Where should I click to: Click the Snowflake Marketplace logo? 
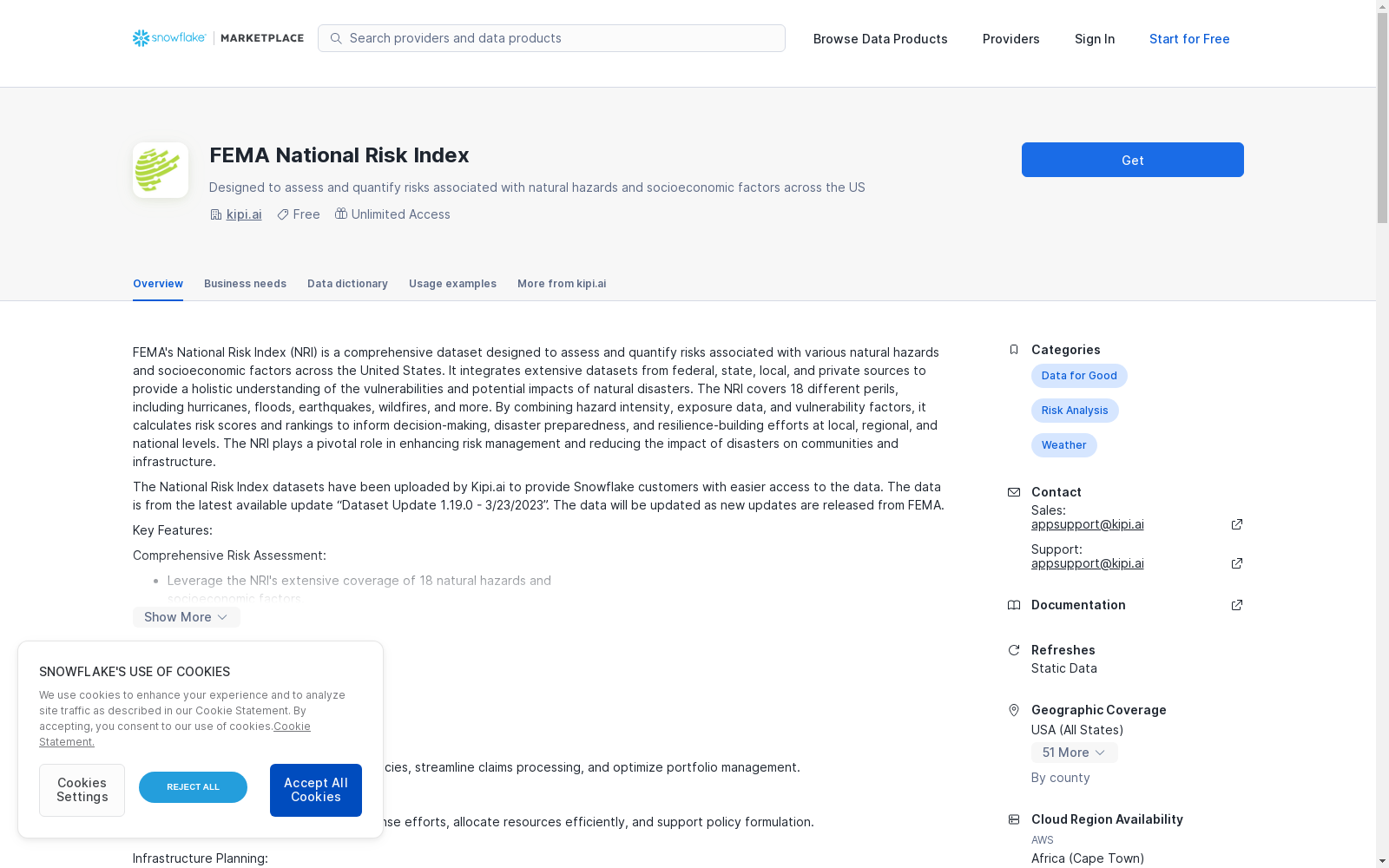pos(218,38)
